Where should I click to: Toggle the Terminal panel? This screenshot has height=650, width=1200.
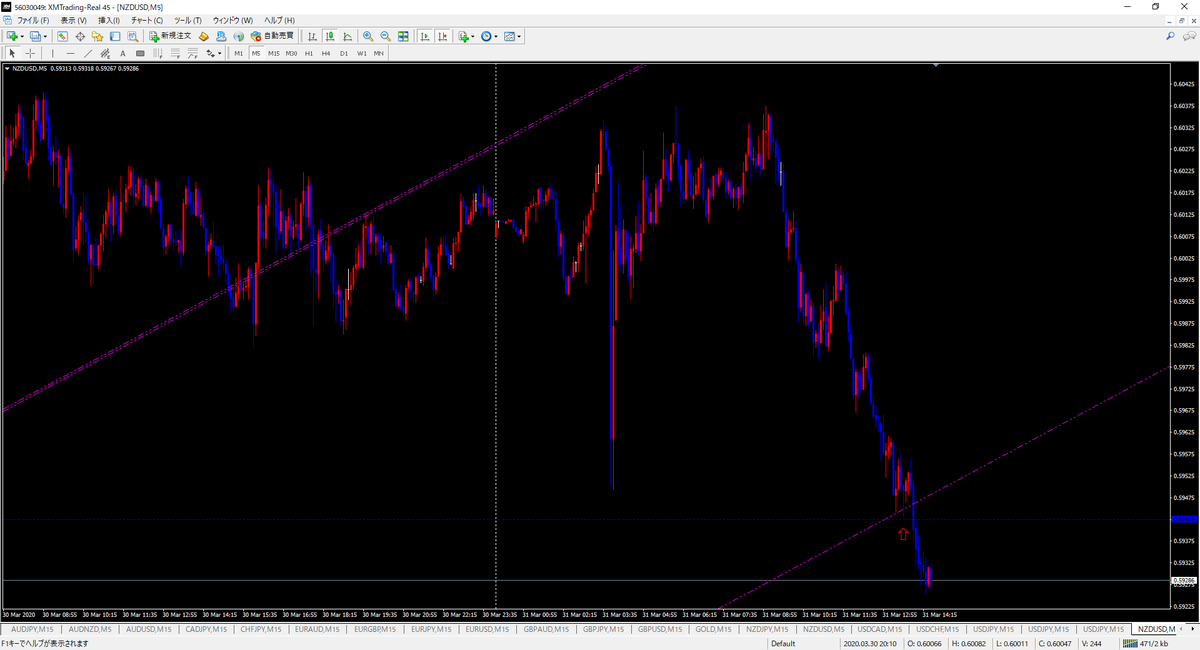(x=115, y=36)
